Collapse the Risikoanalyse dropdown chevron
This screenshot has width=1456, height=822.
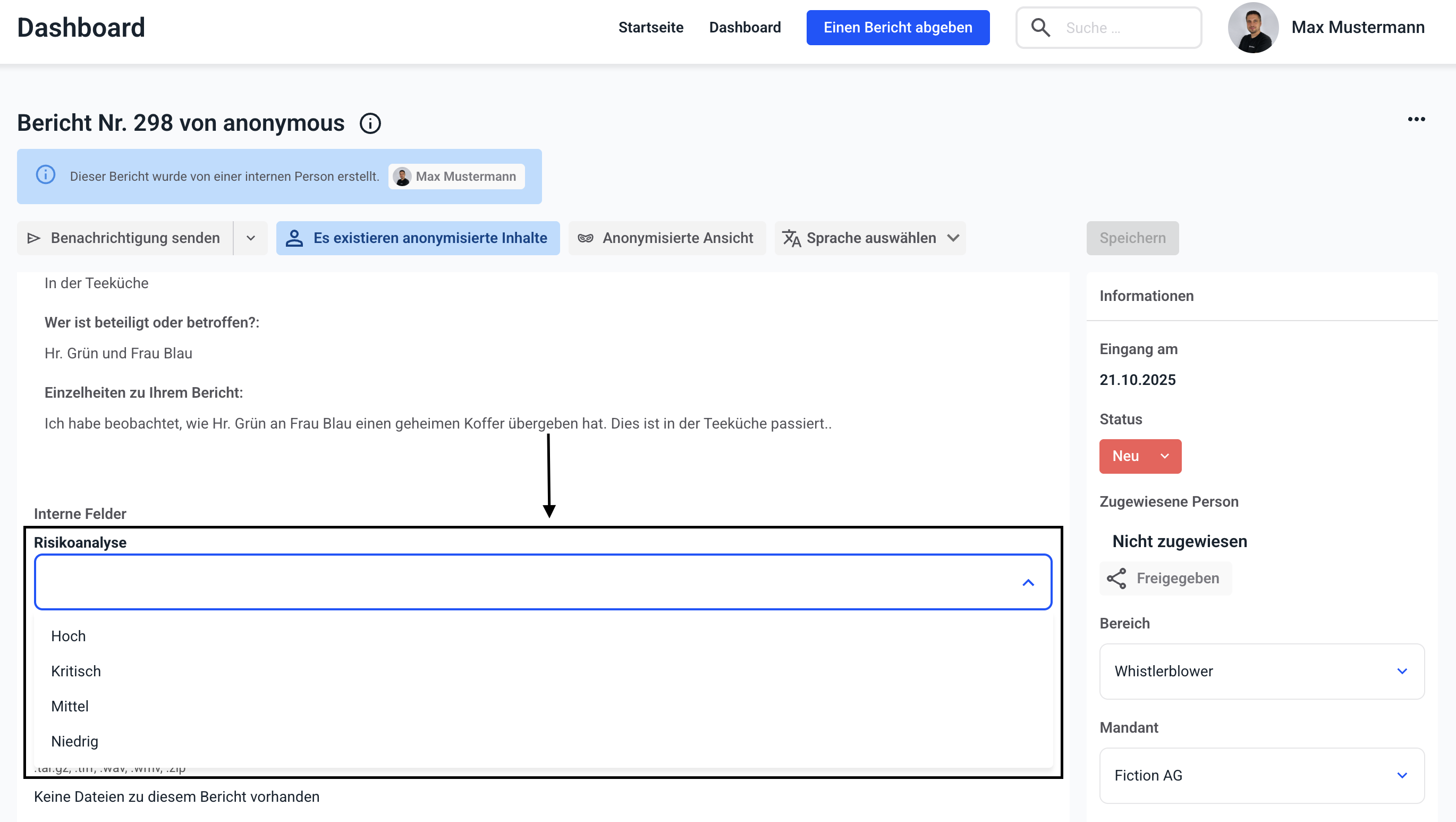pyautogui.click(x=1028, y=582)
